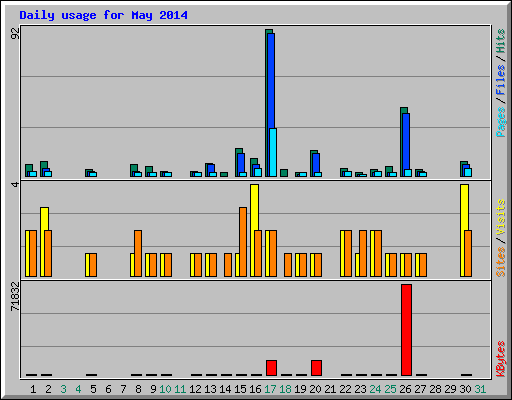
Task: Click the '71832' KBytes scale label
Action: pos(15,297)
